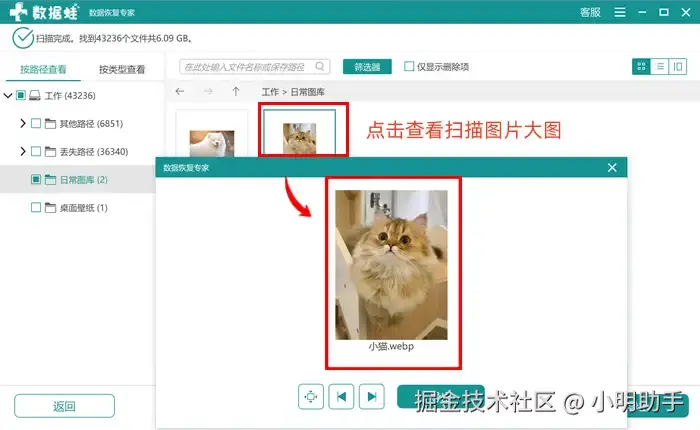
Task: Focus the file name search field
Action: (x=254, y=67)
